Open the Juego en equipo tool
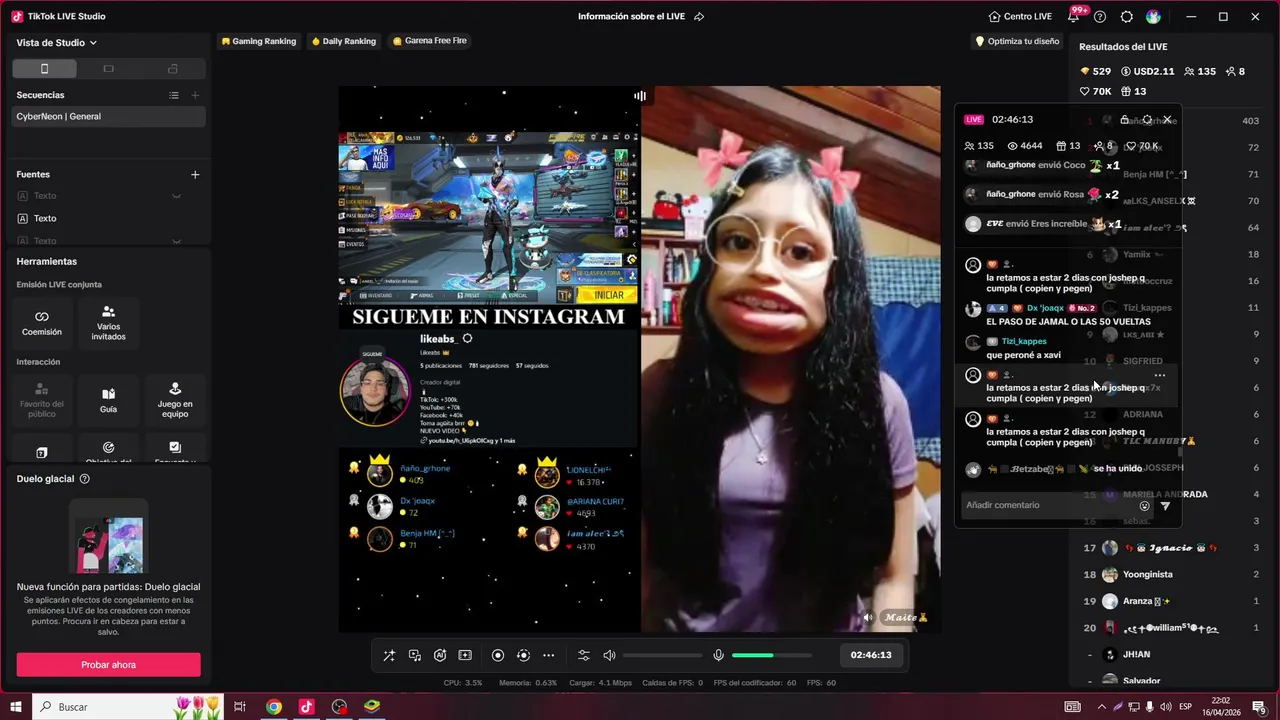This screenshot has width=1280, height=720. [x=175, y=399]
